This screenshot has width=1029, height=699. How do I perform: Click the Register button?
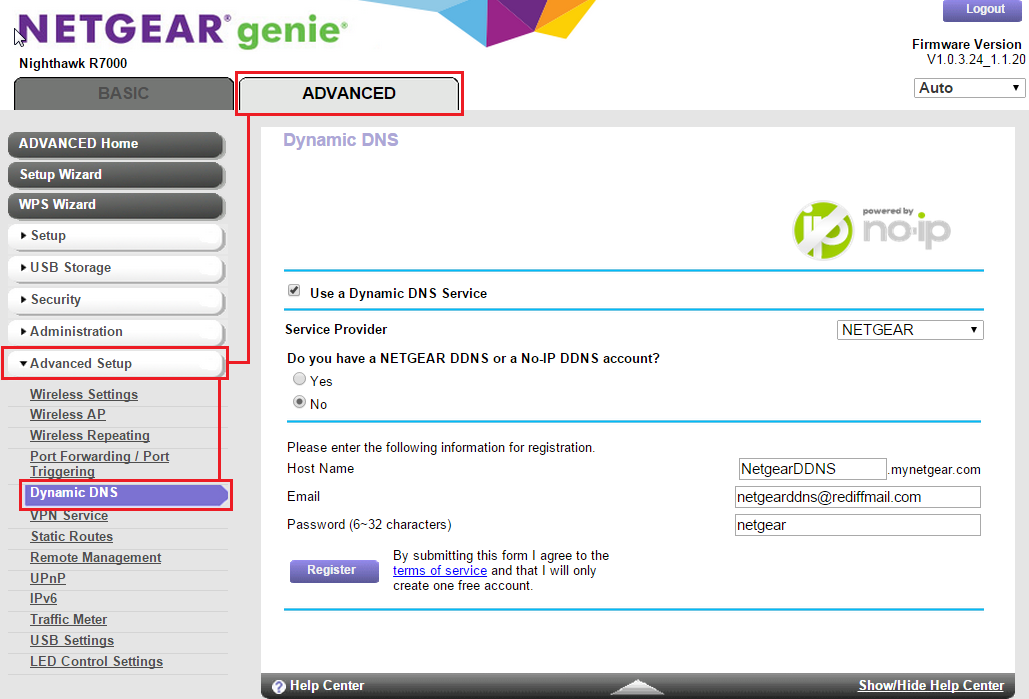334,570
